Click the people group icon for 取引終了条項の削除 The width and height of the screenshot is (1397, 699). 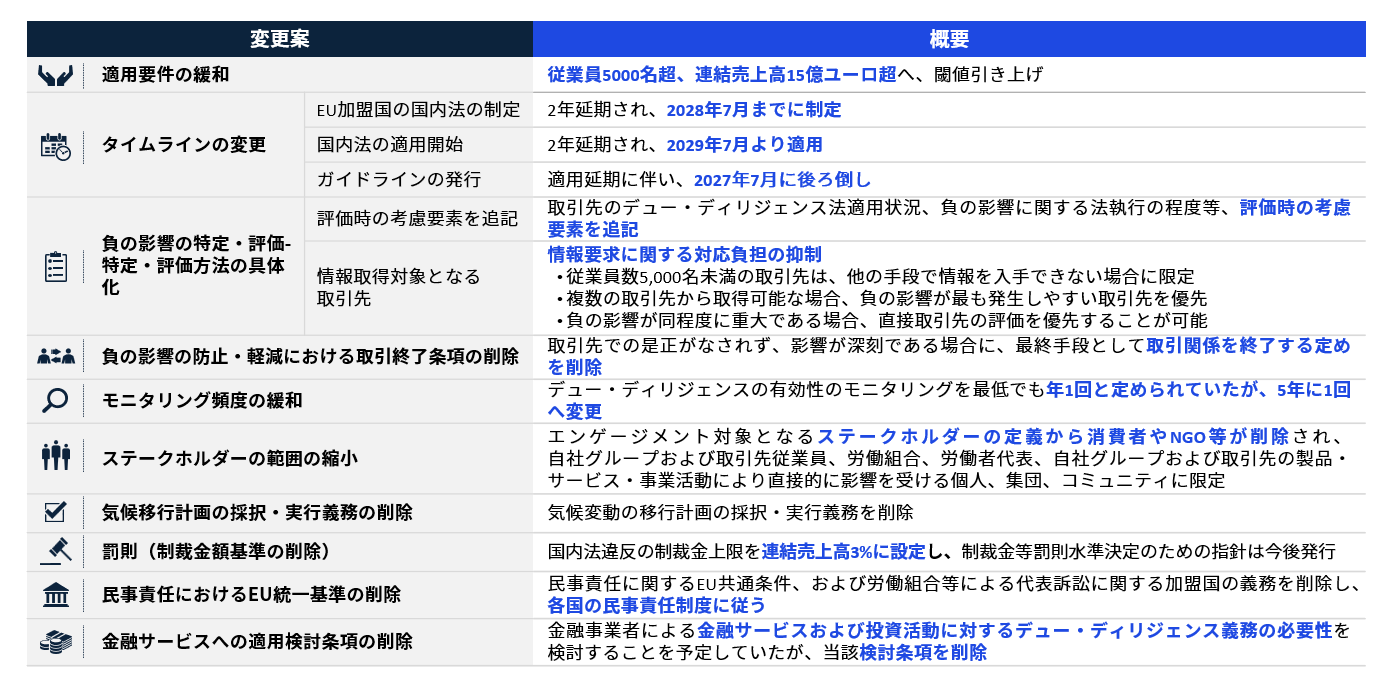[56, 357]
